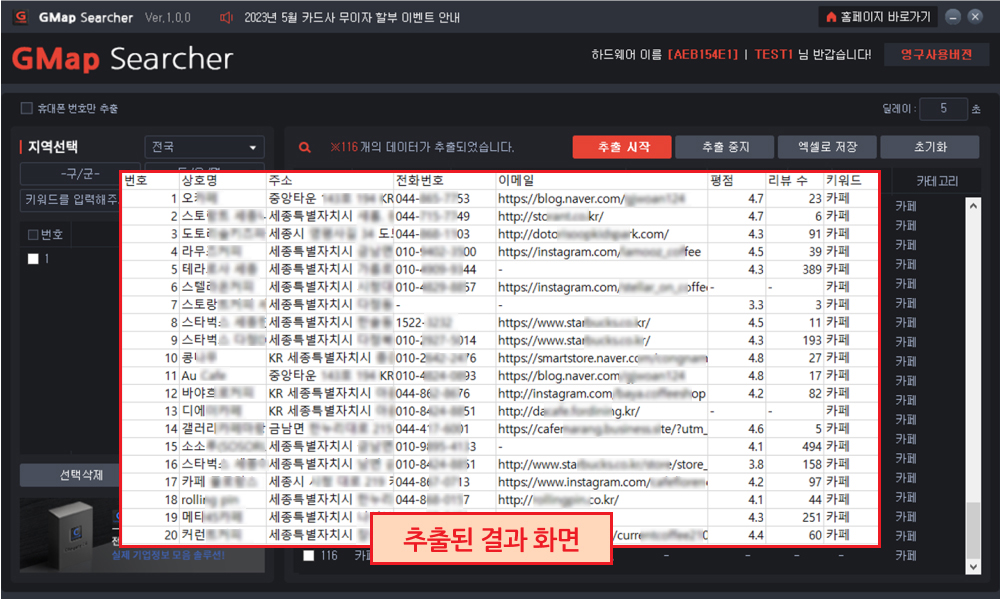Close the GMap Searcher window
Screen dimensions: 1000x599
point(976,17)
